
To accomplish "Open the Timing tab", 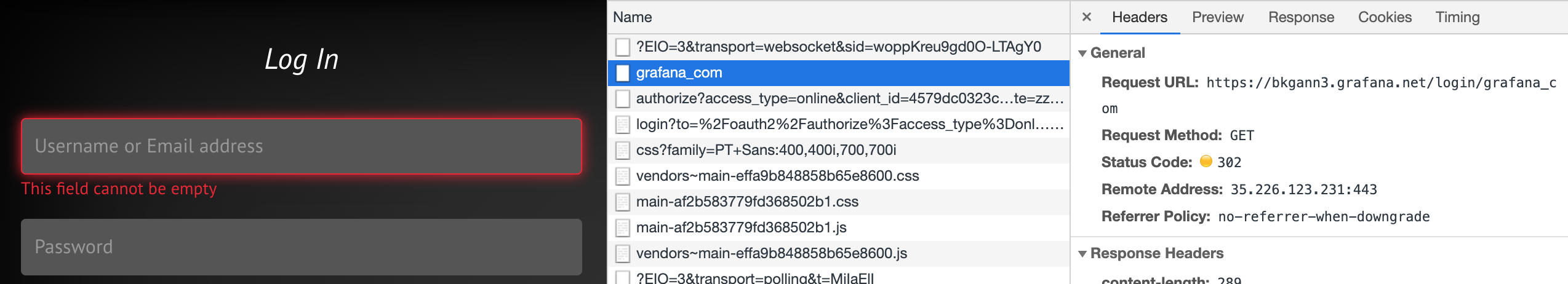I will (x=1457, y=17).
